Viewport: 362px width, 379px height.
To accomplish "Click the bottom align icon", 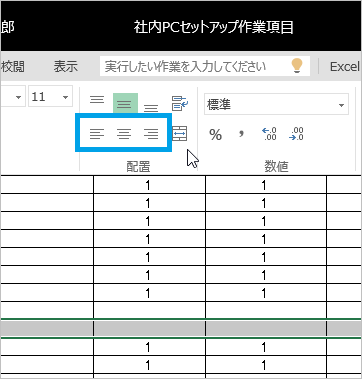I will [151, 108].
